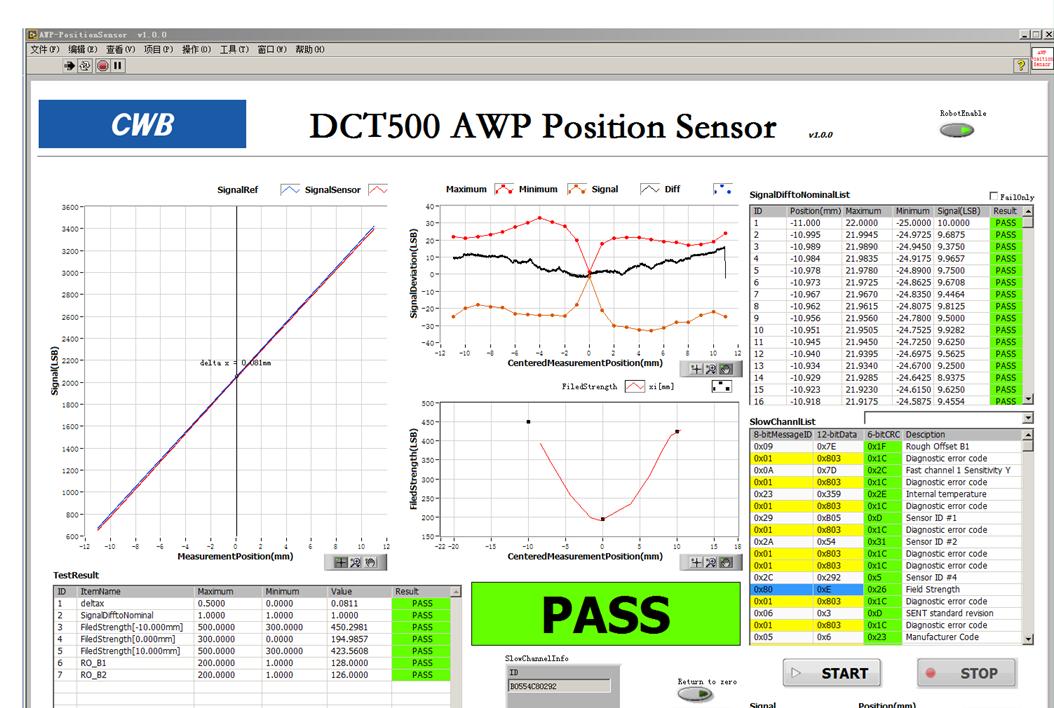Viewport: 1054px width, 708px height.
Task: Click the Diff plot legend swatch
Action: point(723,189)
